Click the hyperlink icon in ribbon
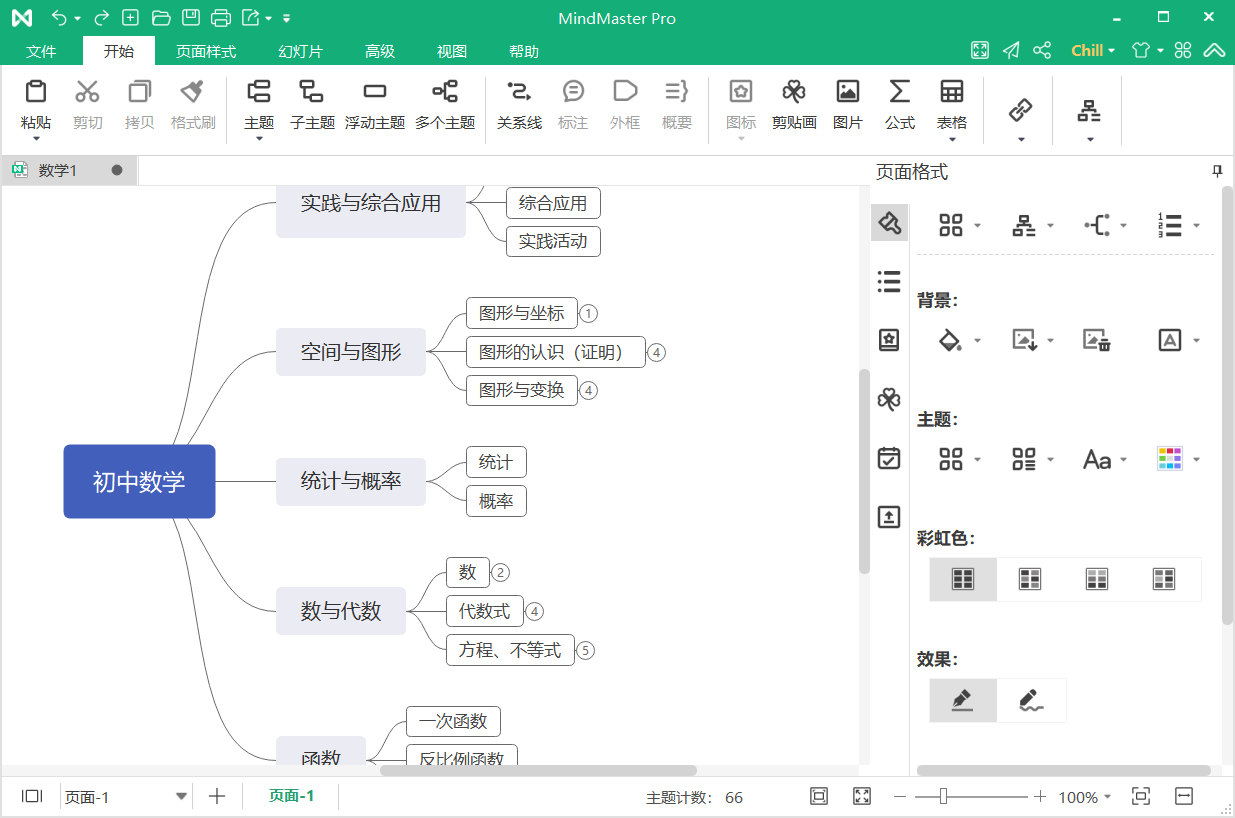This screenshot has height=818, width=1235. point(1021,109)
